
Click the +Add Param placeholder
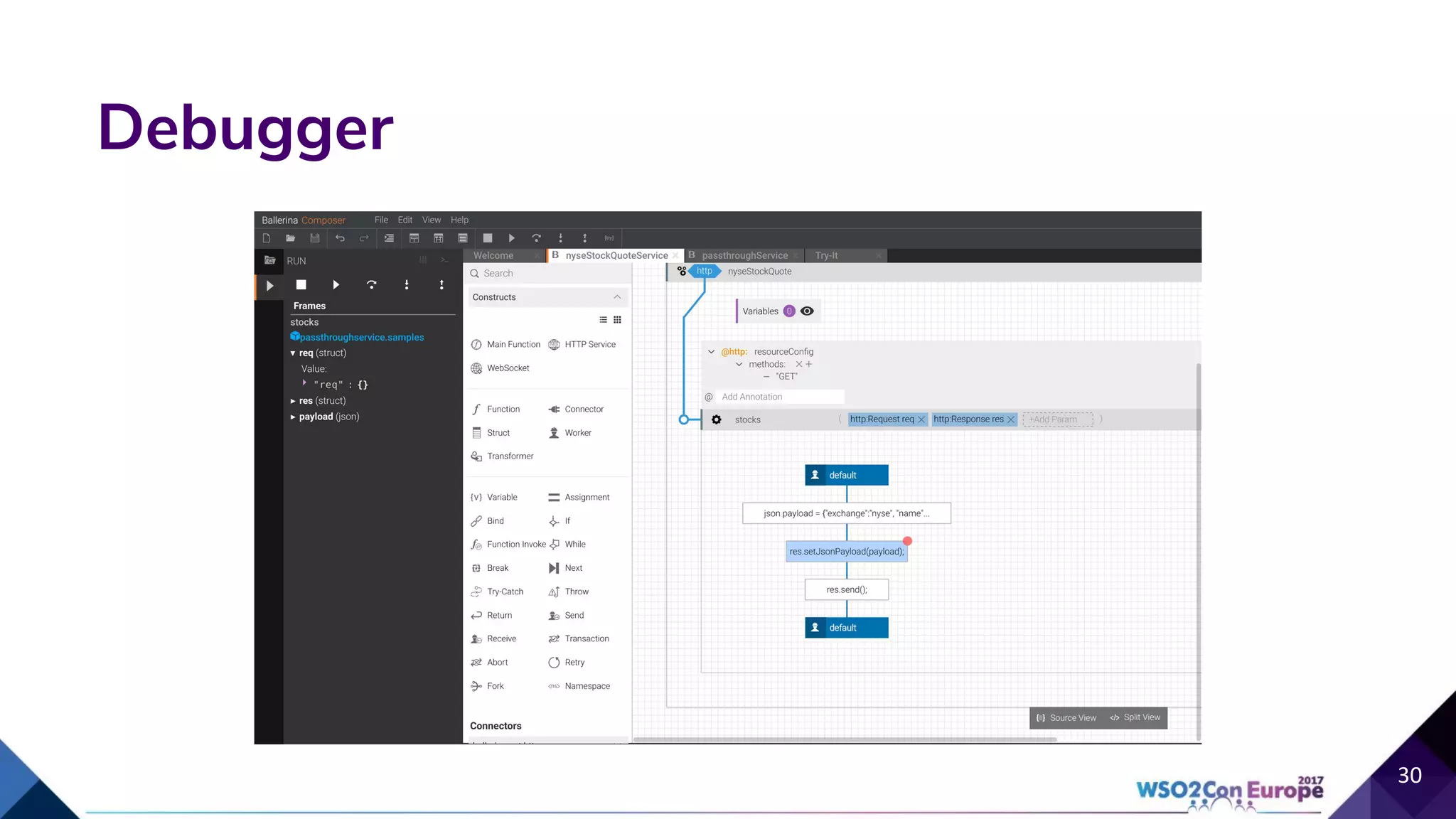point(1057,419)
